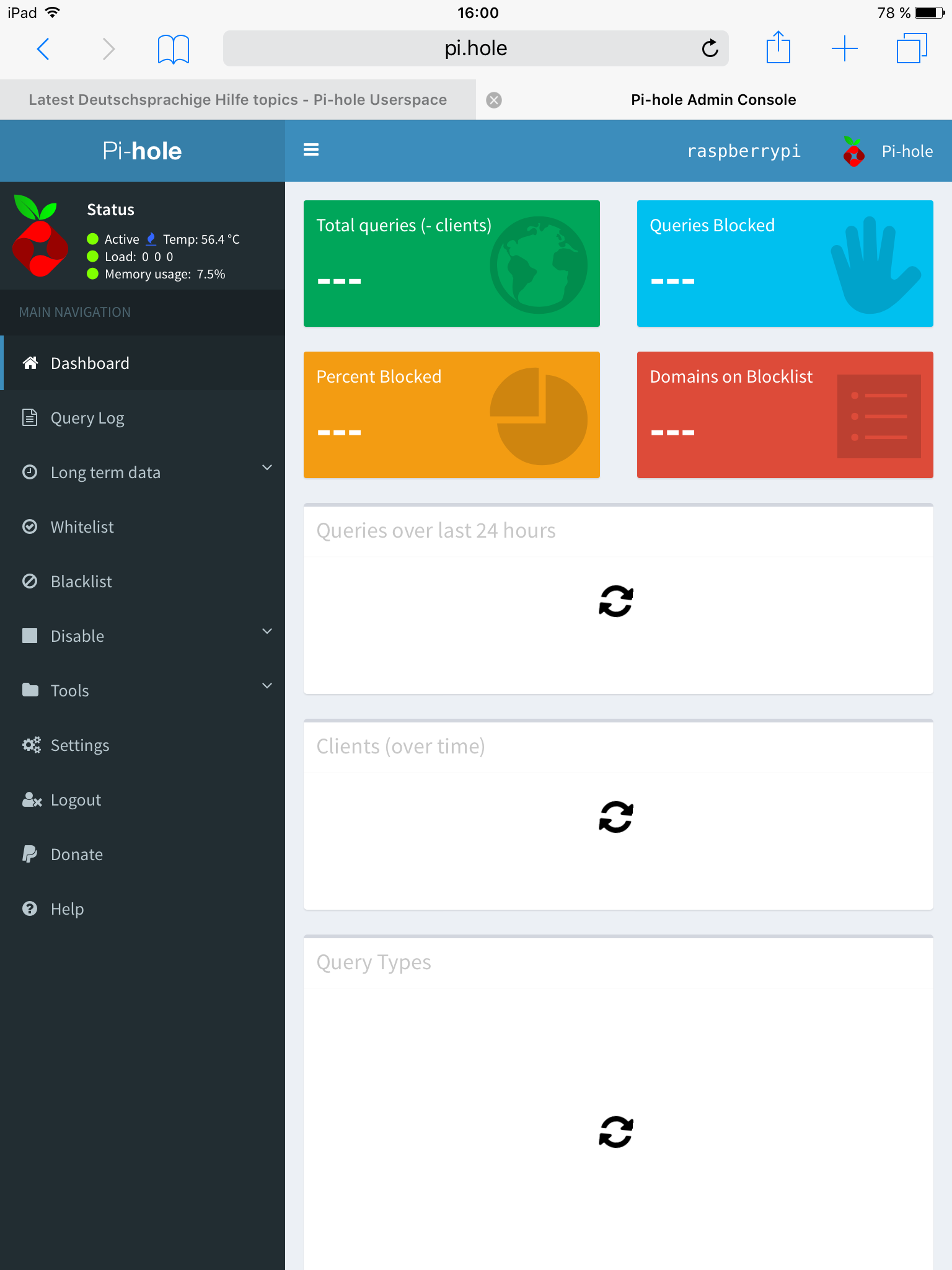Click the Long term data clock icon
Viewport: 952px width, 1270px height.
(30, 472)
